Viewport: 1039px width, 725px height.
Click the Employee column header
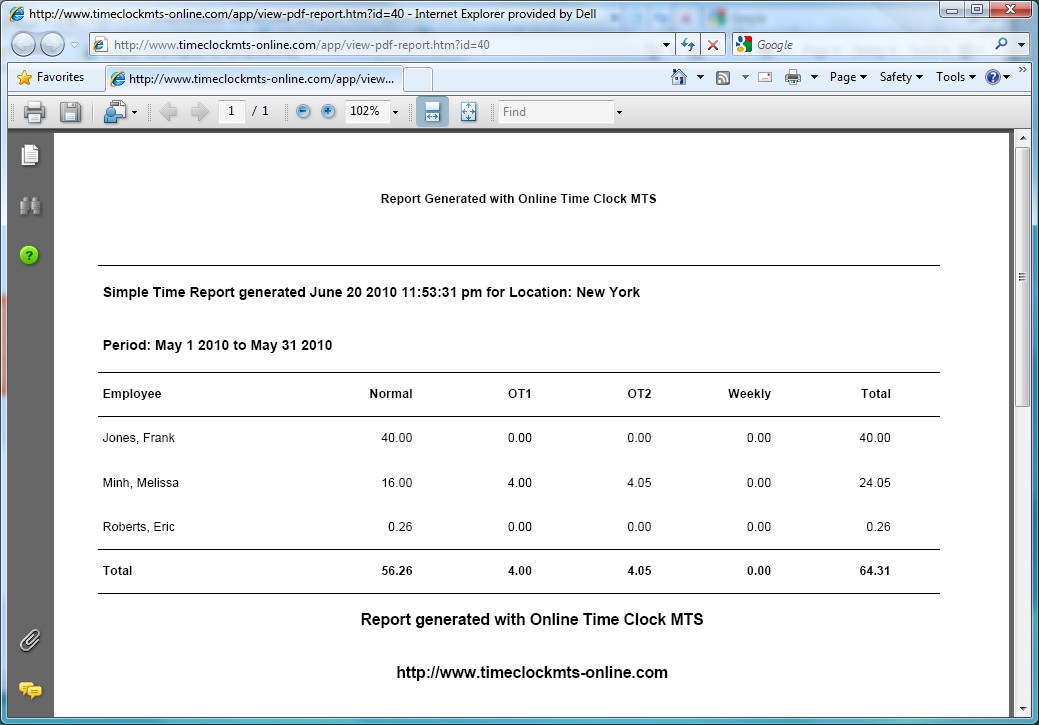(132, 394)
